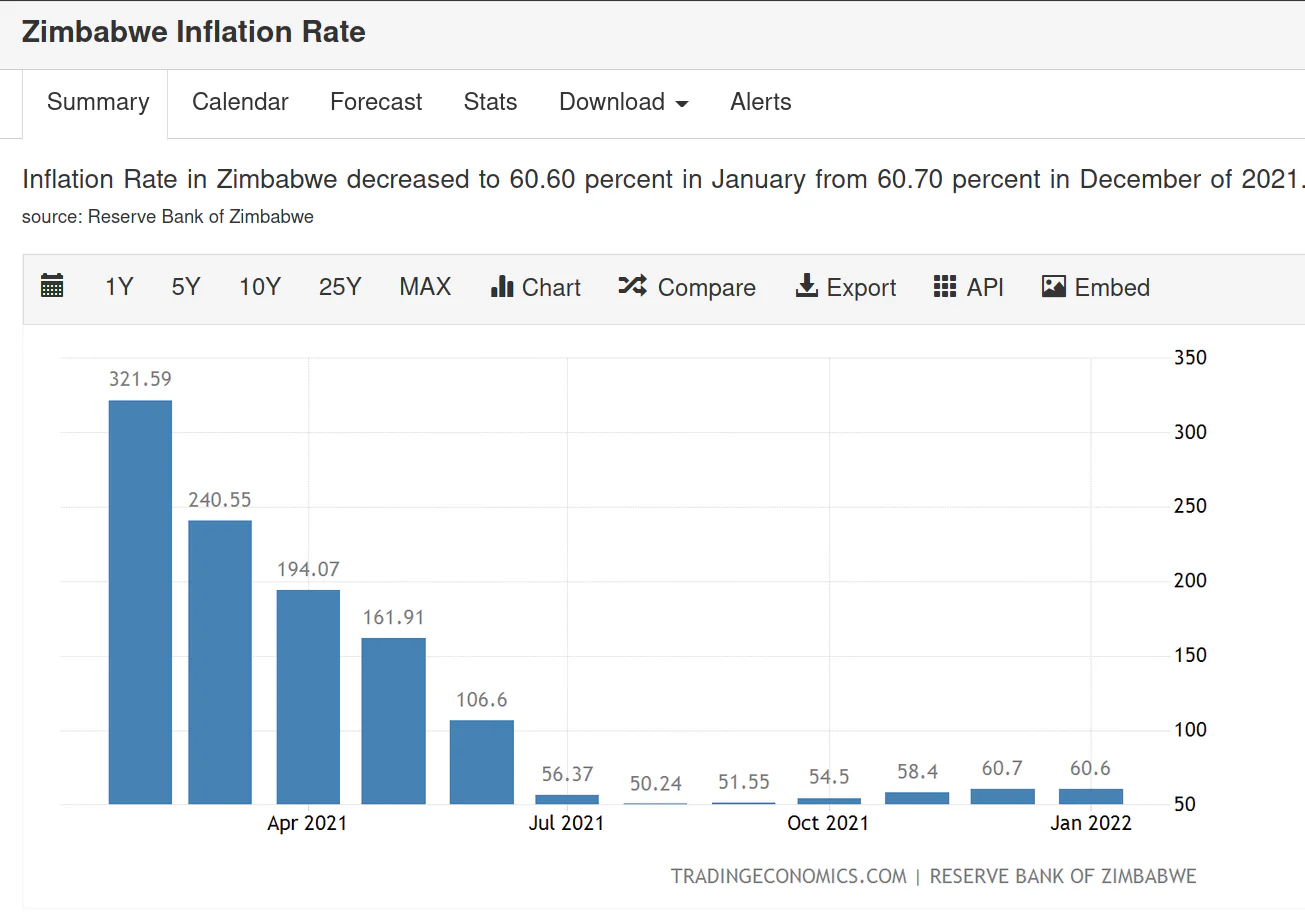Open the Alerts tab

pyautogui.click(x=761, y=102)
